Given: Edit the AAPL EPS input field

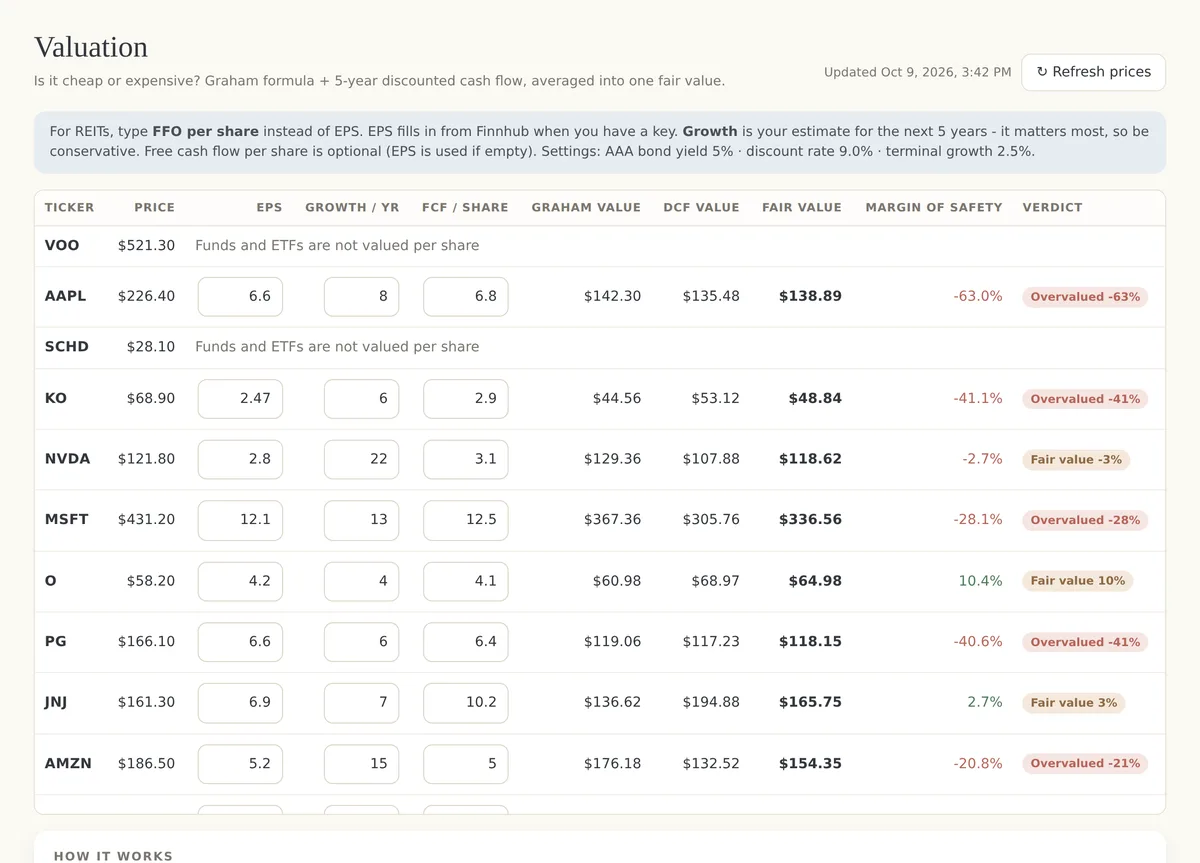Looking at the screenshot, I should pos(240,297).
